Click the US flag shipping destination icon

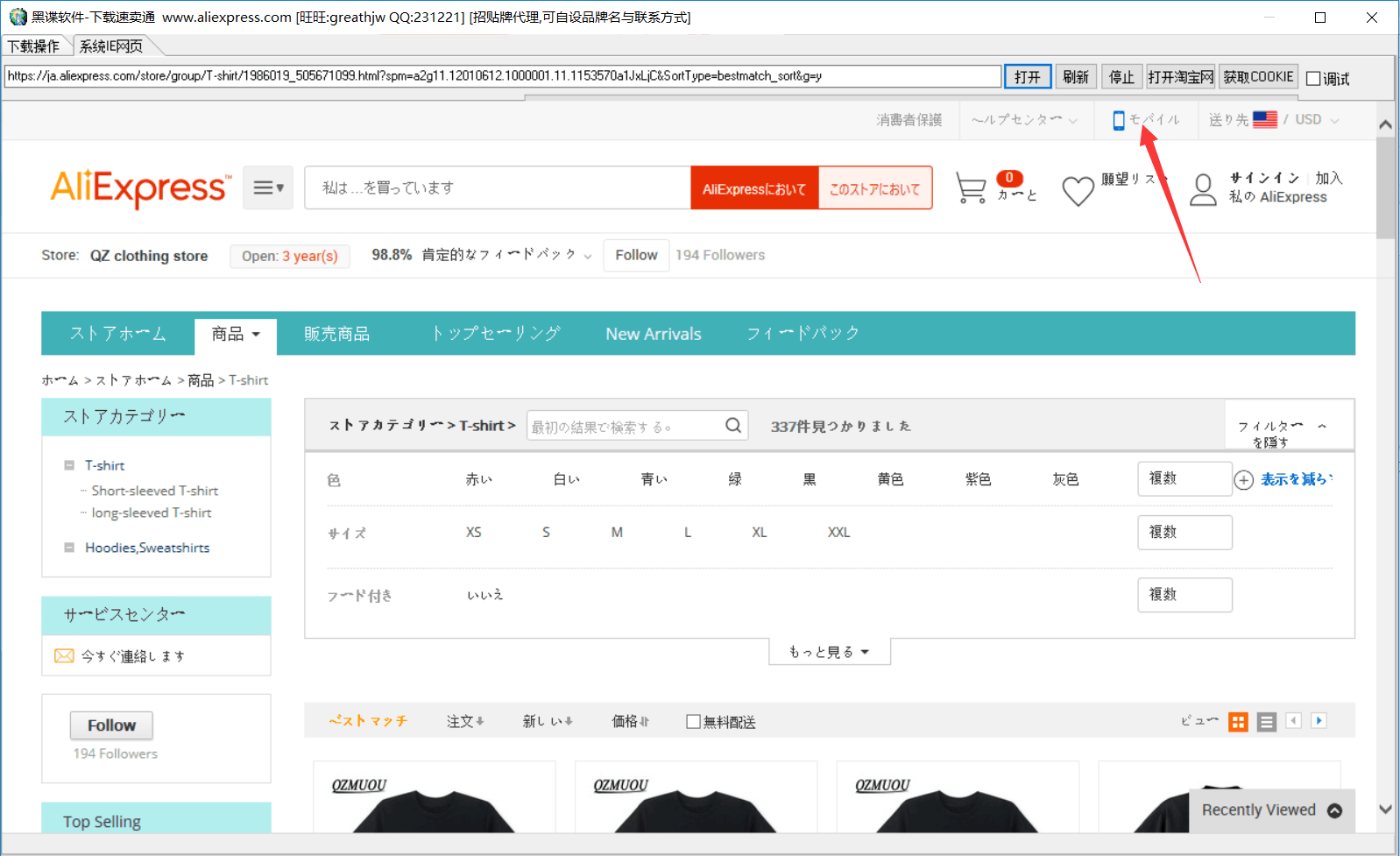click(x=1265, y=120)
